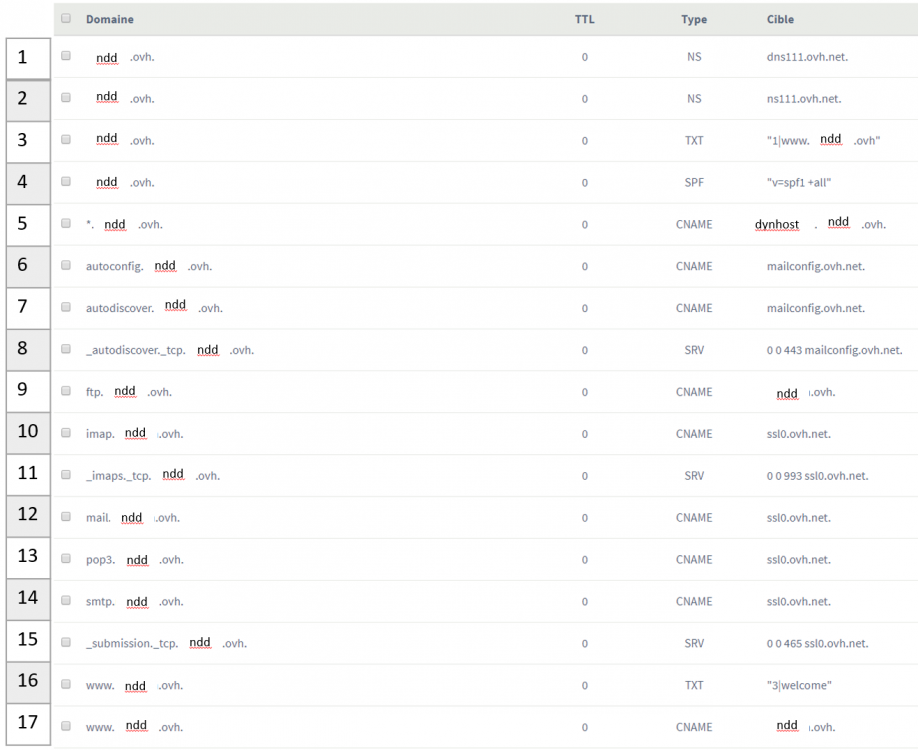
Task: Check the box for the dns111.ovh.net NS row
Action: click(x=66, y=57)
